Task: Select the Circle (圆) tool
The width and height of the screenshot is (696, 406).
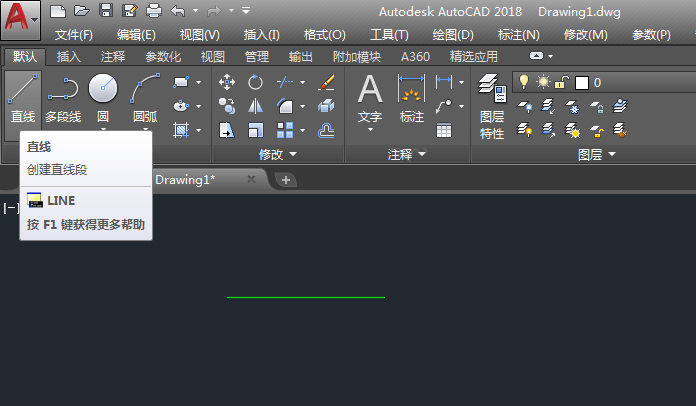Action: pyautogui.click(x=103, y=99)
